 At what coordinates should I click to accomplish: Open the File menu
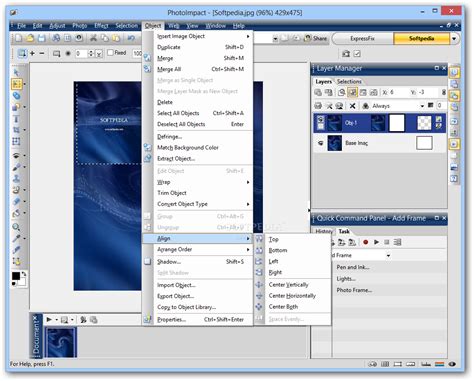click(21, 26)
